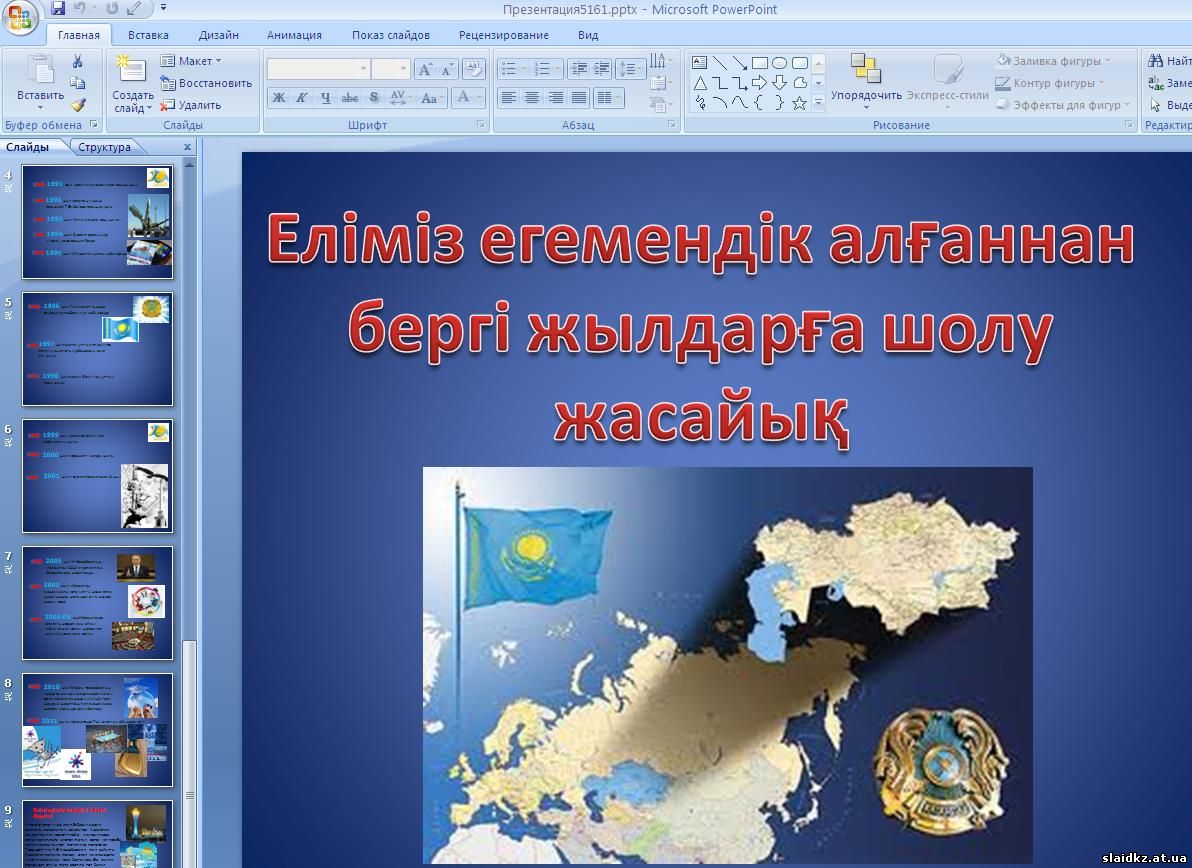Click the Copy icon in clipboard group
The image size is (1192, 868).
[78, 83]
